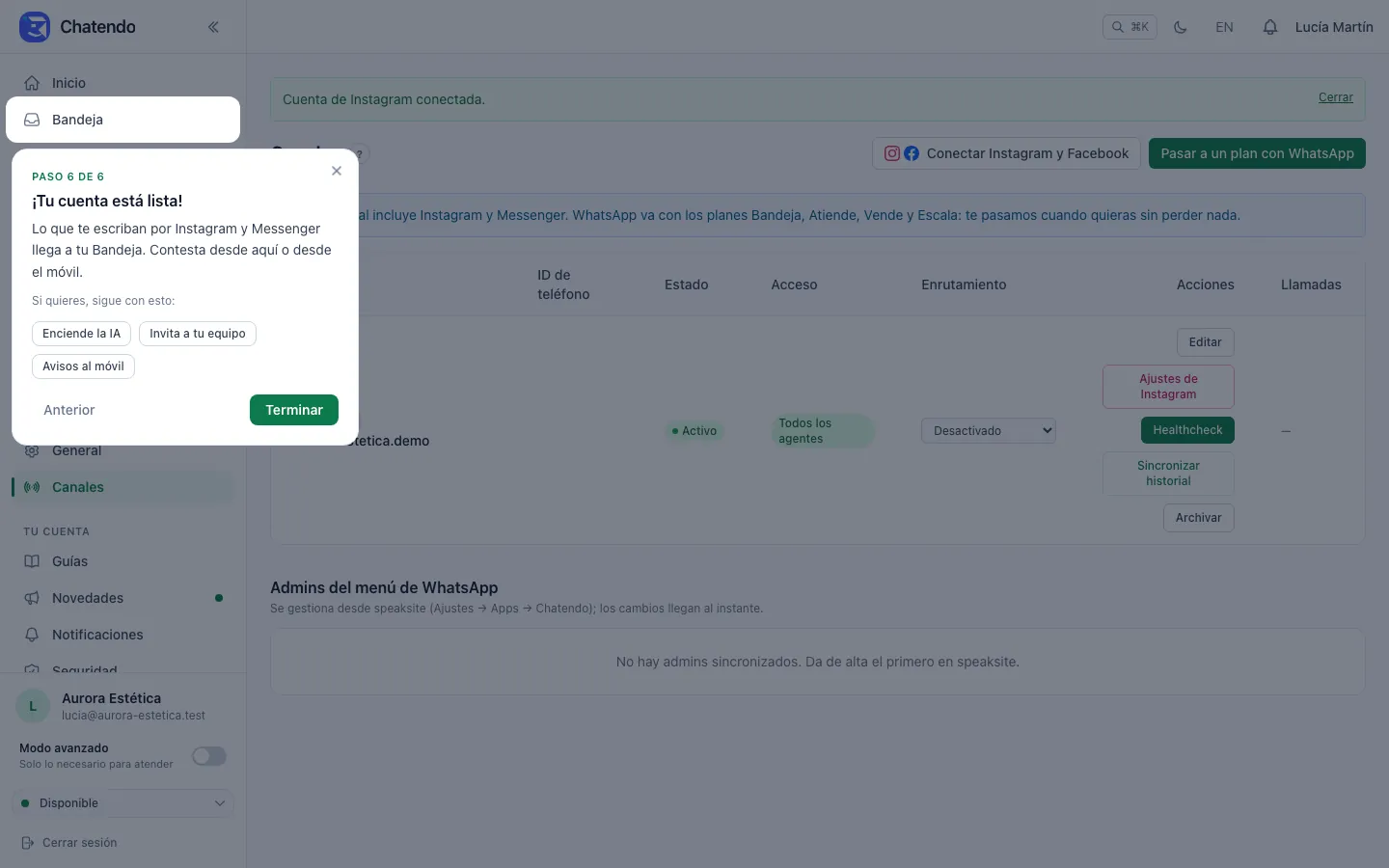This screenshot has width=1389, height=868.
Task: Open Guías in sidebar
Action: point(123,561)
